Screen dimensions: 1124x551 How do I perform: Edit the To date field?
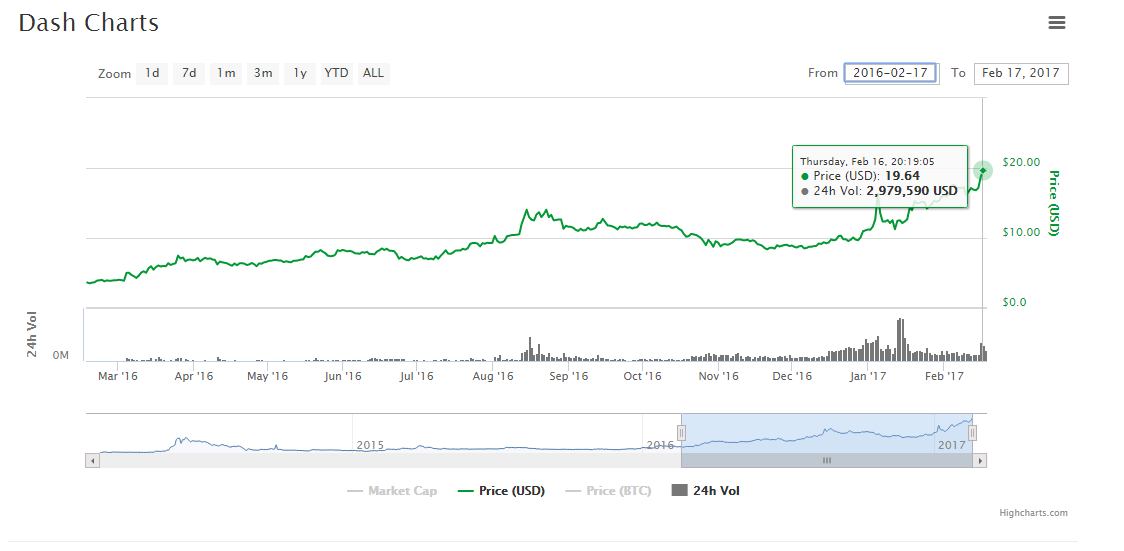coord(1021,74)
